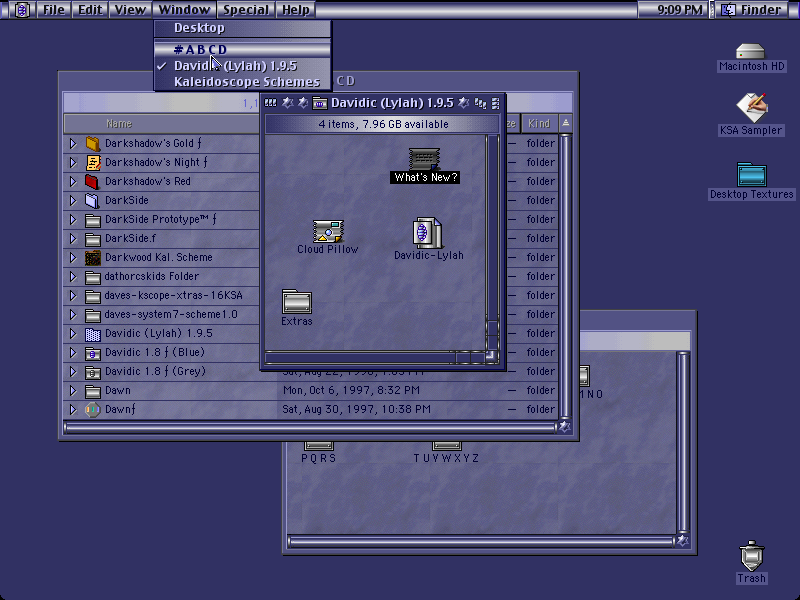Click the Davidic (Lylah) 1.9.5 row icon
The image size is (800, 600).
point(92,334)
